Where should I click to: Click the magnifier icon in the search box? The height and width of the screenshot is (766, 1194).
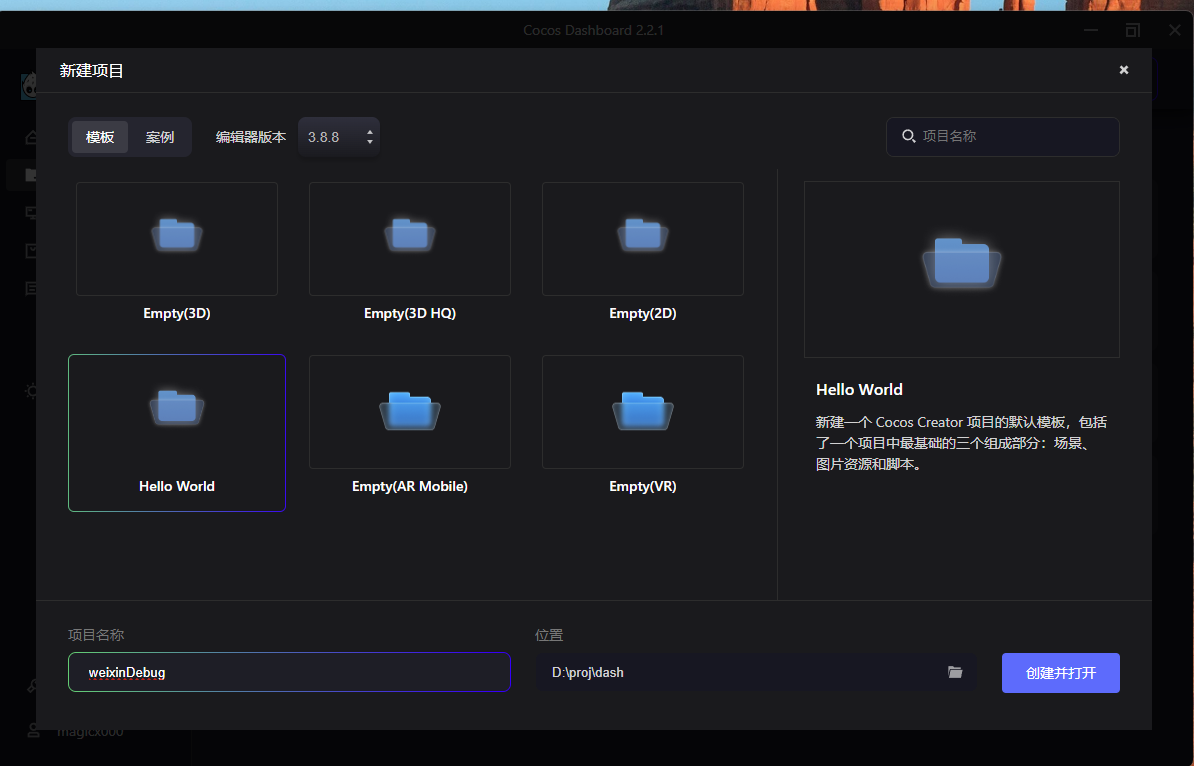coord(908,136)
